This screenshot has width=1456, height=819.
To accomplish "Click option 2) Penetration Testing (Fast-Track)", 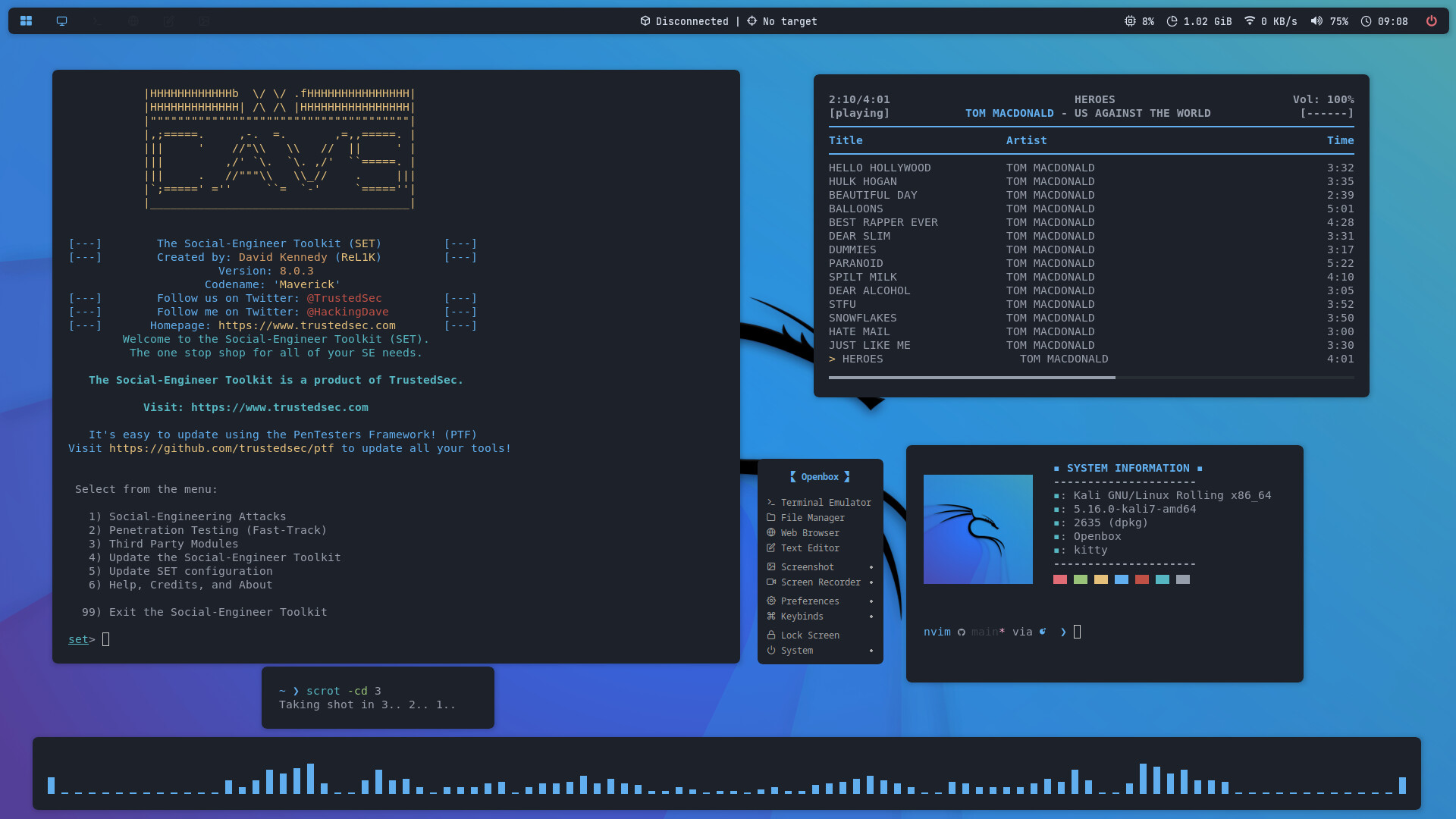I will (x=208, y=530).
